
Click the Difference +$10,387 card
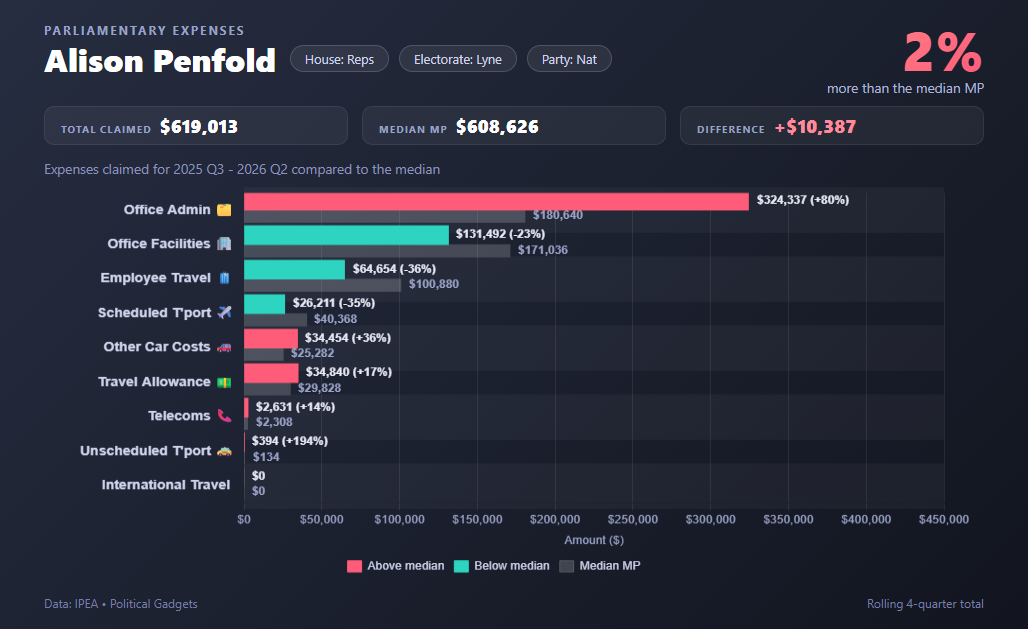(831, 125)
